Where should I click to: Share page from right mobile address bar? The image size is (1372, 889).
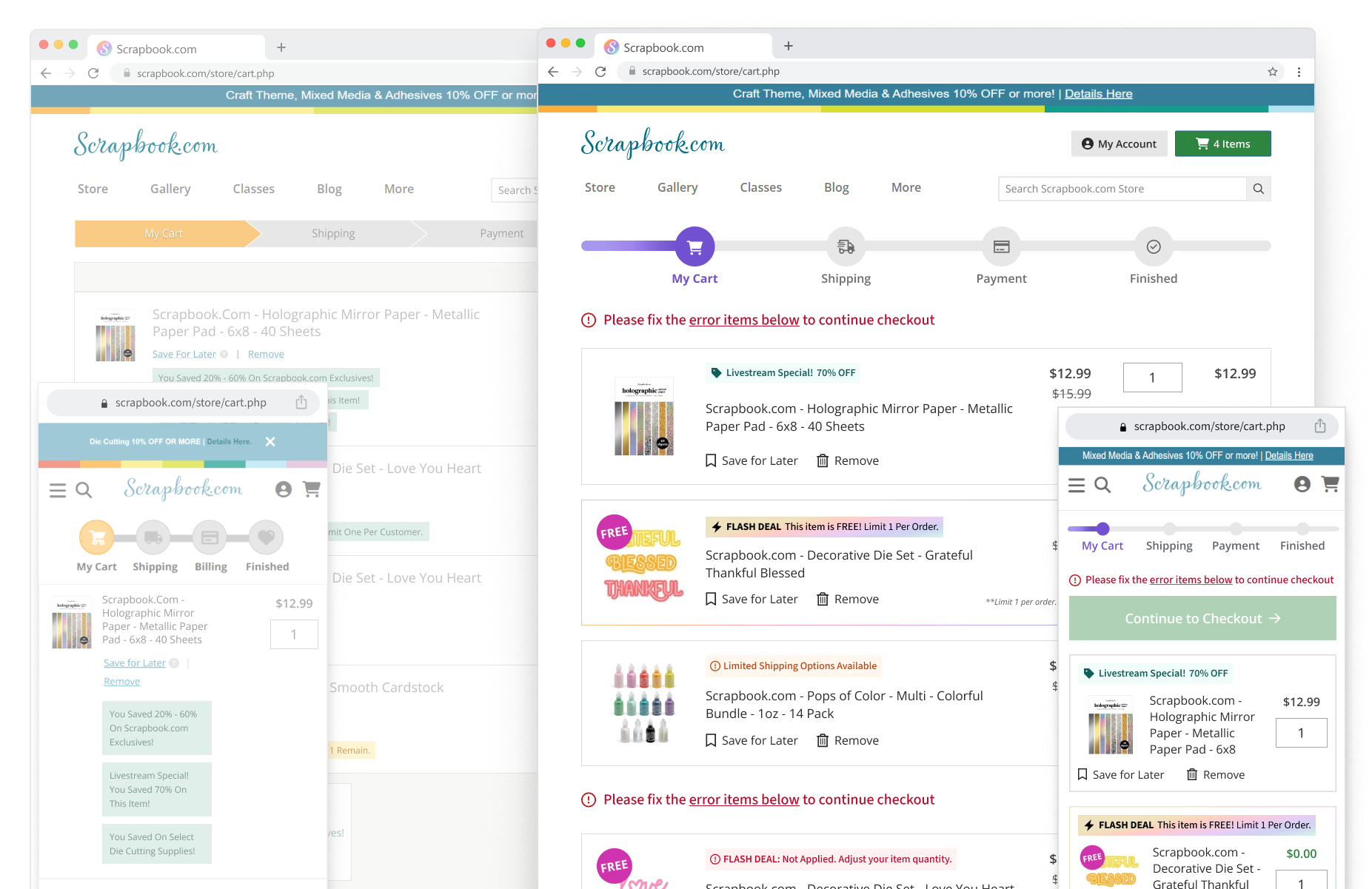1320,426
